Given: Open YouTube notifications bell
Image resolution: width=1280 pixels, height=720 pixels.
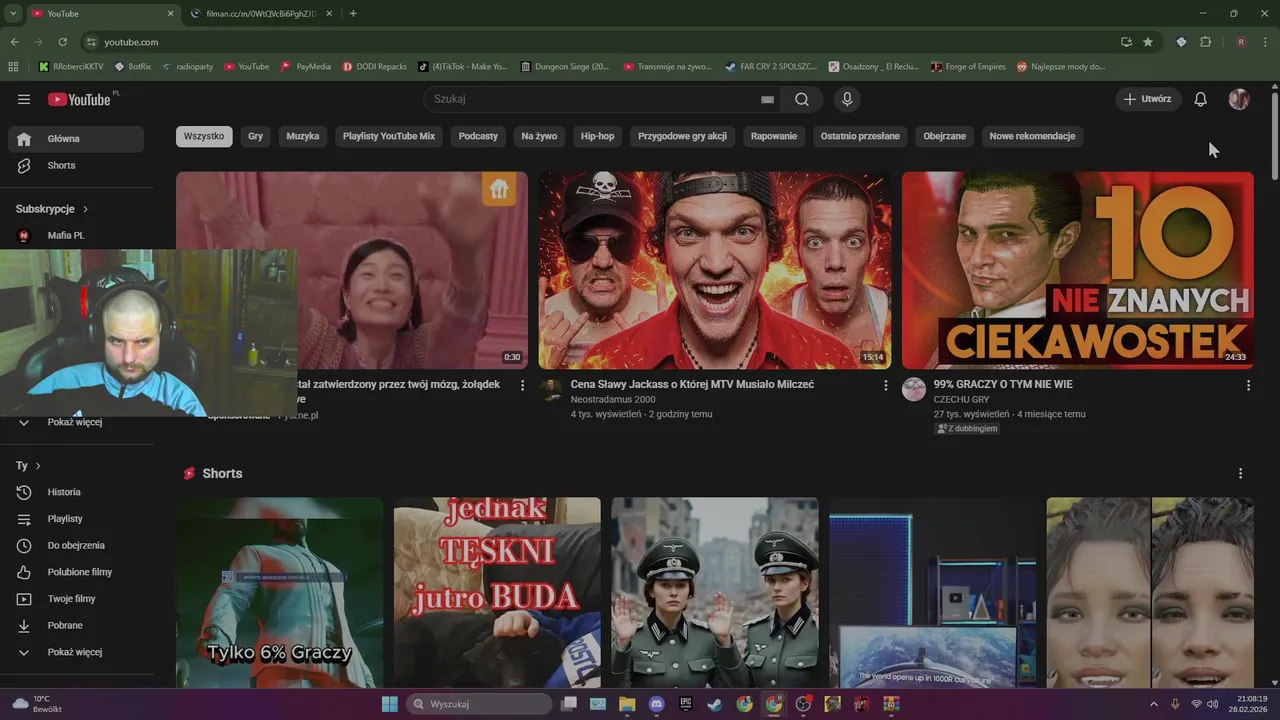Looking at the screenshot, I should click(x=1201, y=99).
